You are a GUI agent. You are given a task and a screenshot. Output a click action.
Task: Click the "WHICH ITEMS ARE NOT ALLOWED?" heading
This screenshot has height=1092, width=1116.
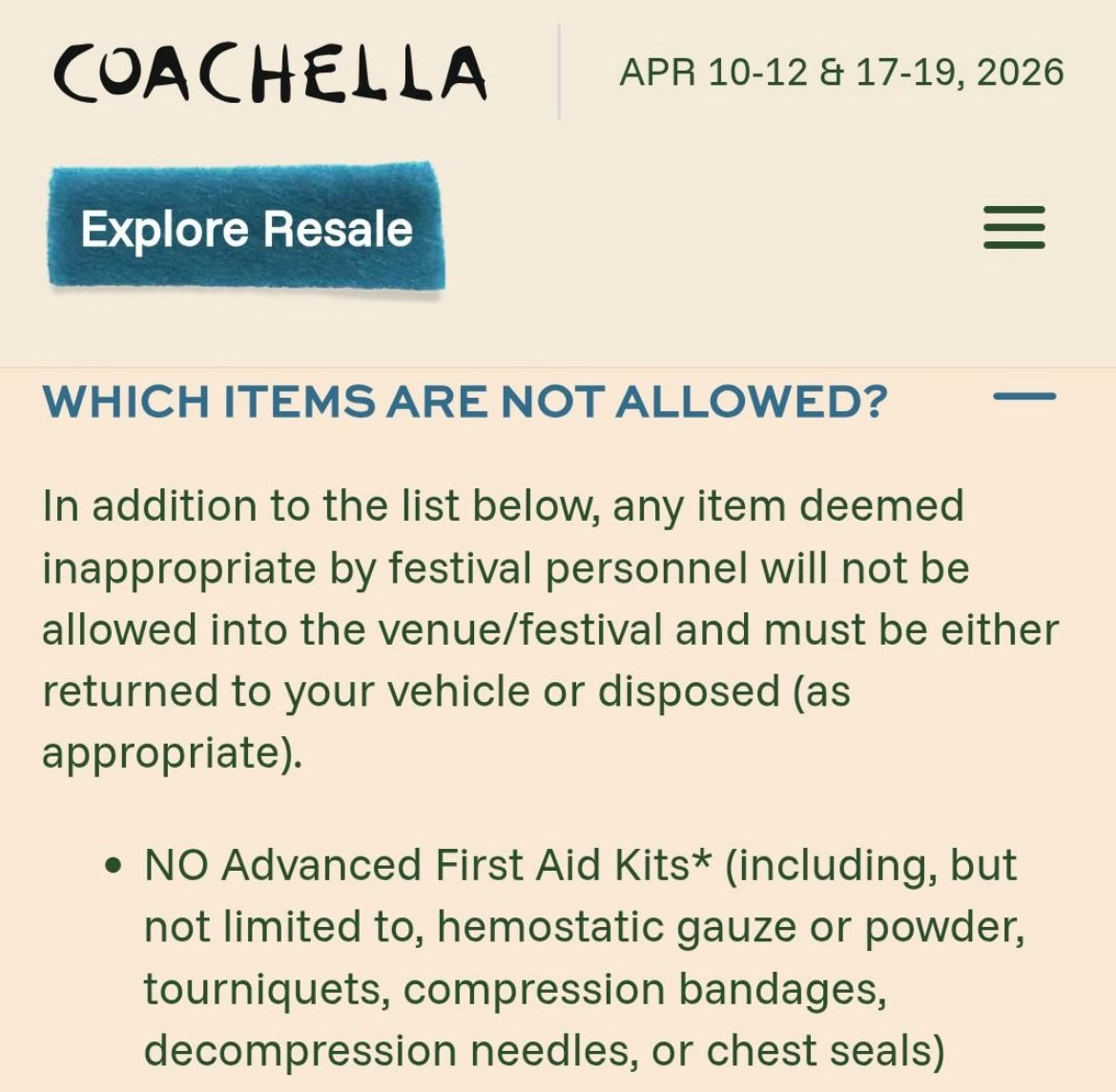pyautogui.click(x=465, y=402)
